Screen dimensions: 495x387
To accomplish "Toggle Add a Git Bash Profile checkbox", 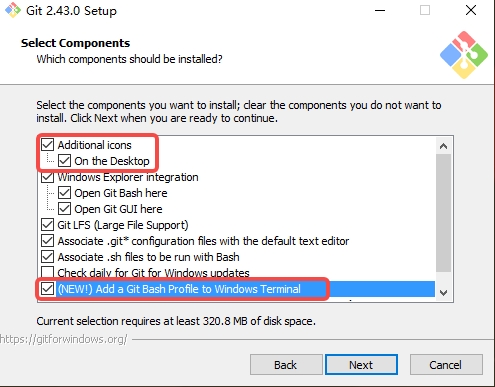I will coord(48,289).
